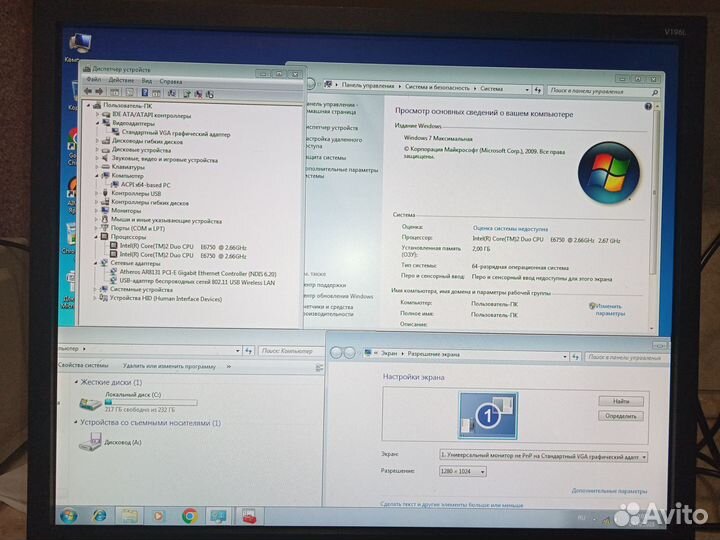This screenshot has height=540, width=720.
Task: Click Local Disk (C:) drive icon
Action: tap(90, 403)
